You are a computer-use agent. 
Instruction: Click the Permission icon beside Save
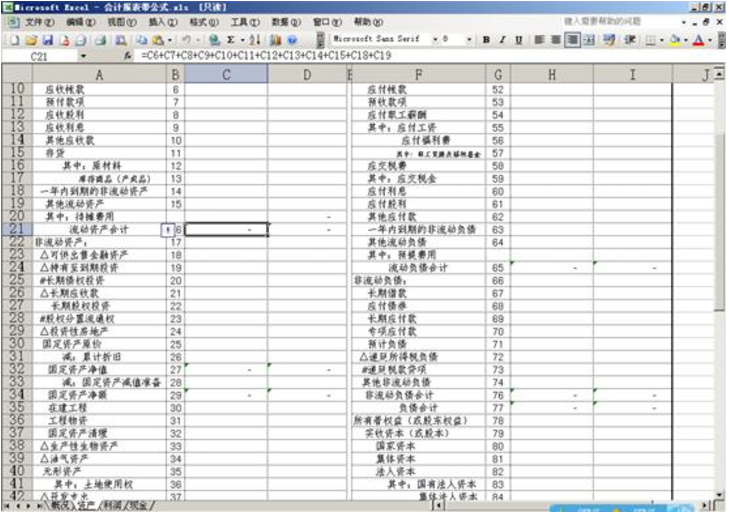coord(65,40)
